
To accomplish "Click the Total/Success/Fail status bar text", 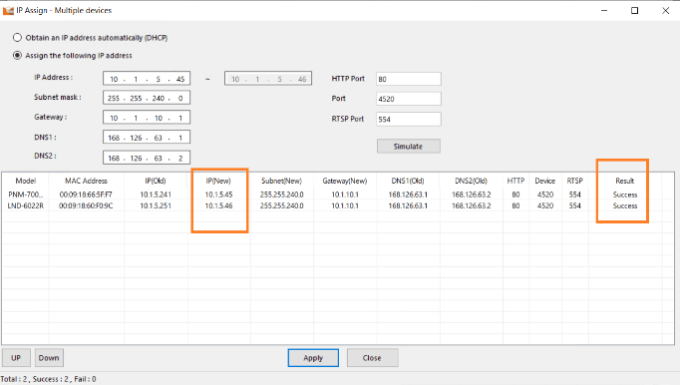I will [x=48, y=379].
